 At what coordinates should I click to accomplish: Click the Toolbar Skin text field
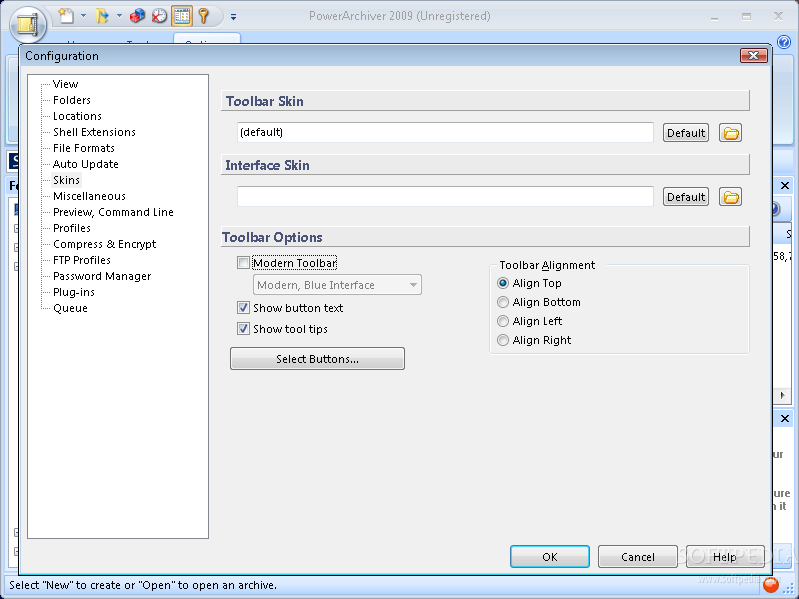pos(445,132)
